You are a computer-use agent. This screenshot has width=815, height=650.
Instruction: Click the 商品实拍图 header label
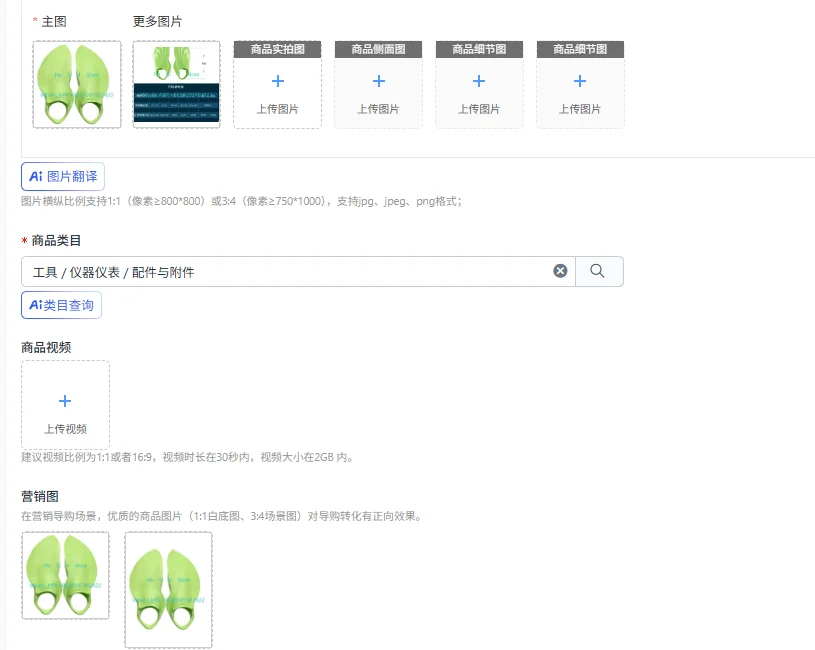click(x=278, y=49)
